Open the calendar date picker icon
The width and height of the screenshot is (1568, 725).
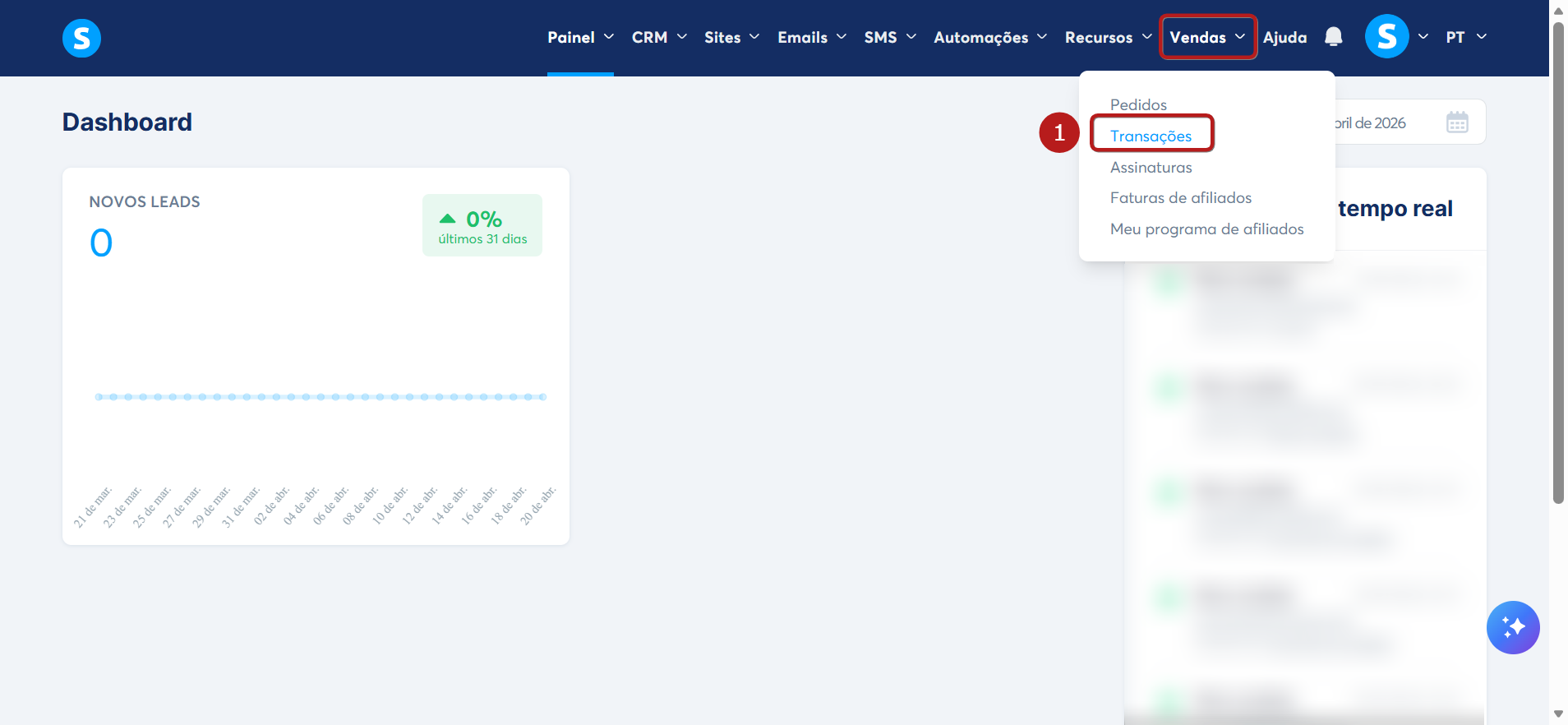point(1457,122)
